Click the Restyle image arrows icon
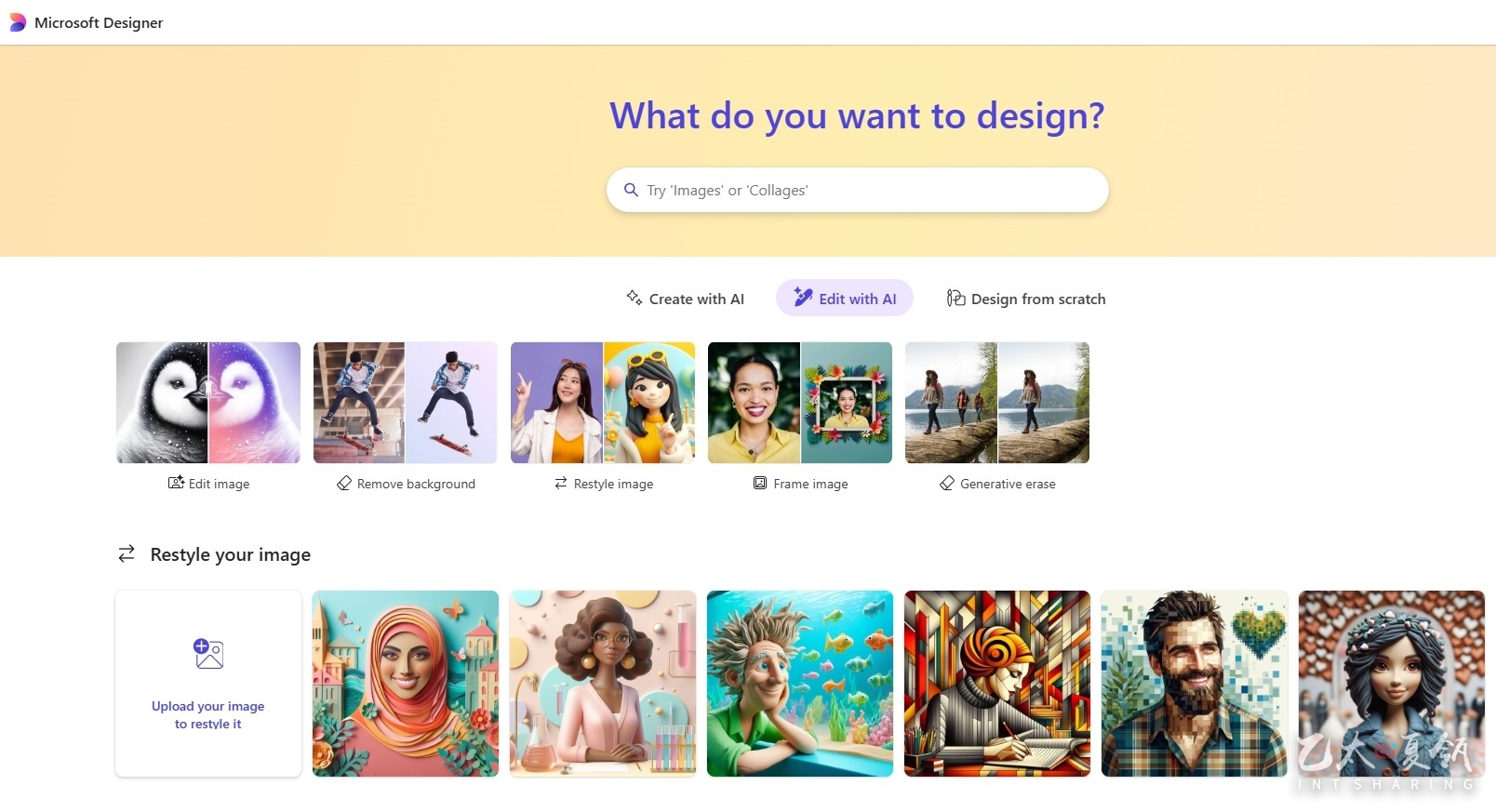This screenshot has height=812, width=1496. tap(561, 483)
